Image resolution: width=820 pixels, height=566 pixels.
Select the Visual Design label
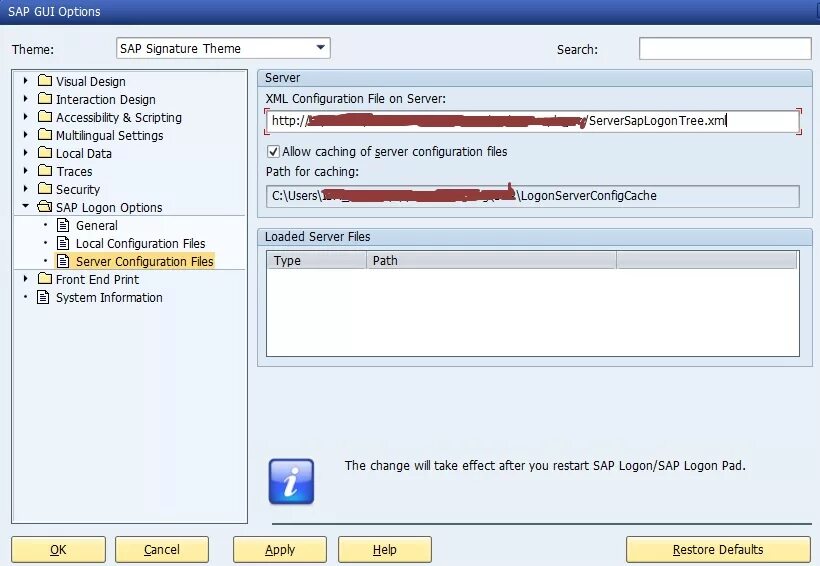click(90, 82)
